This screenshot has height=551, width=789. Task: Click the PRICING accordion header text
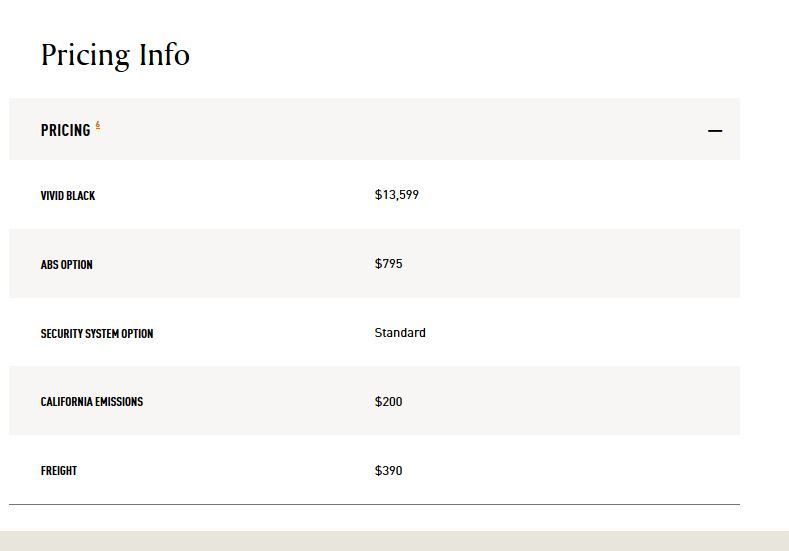coord(65,130)
